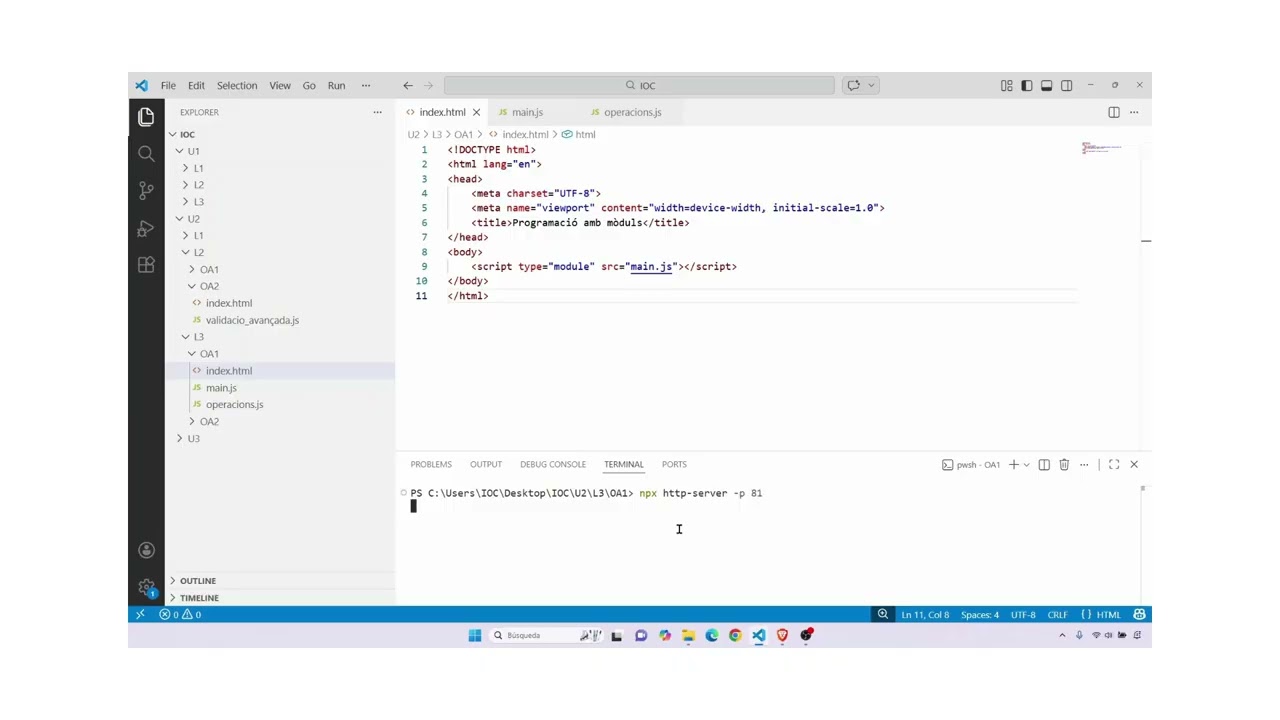
Task: Open the Selection menu
Action: [x=237, y=86]
